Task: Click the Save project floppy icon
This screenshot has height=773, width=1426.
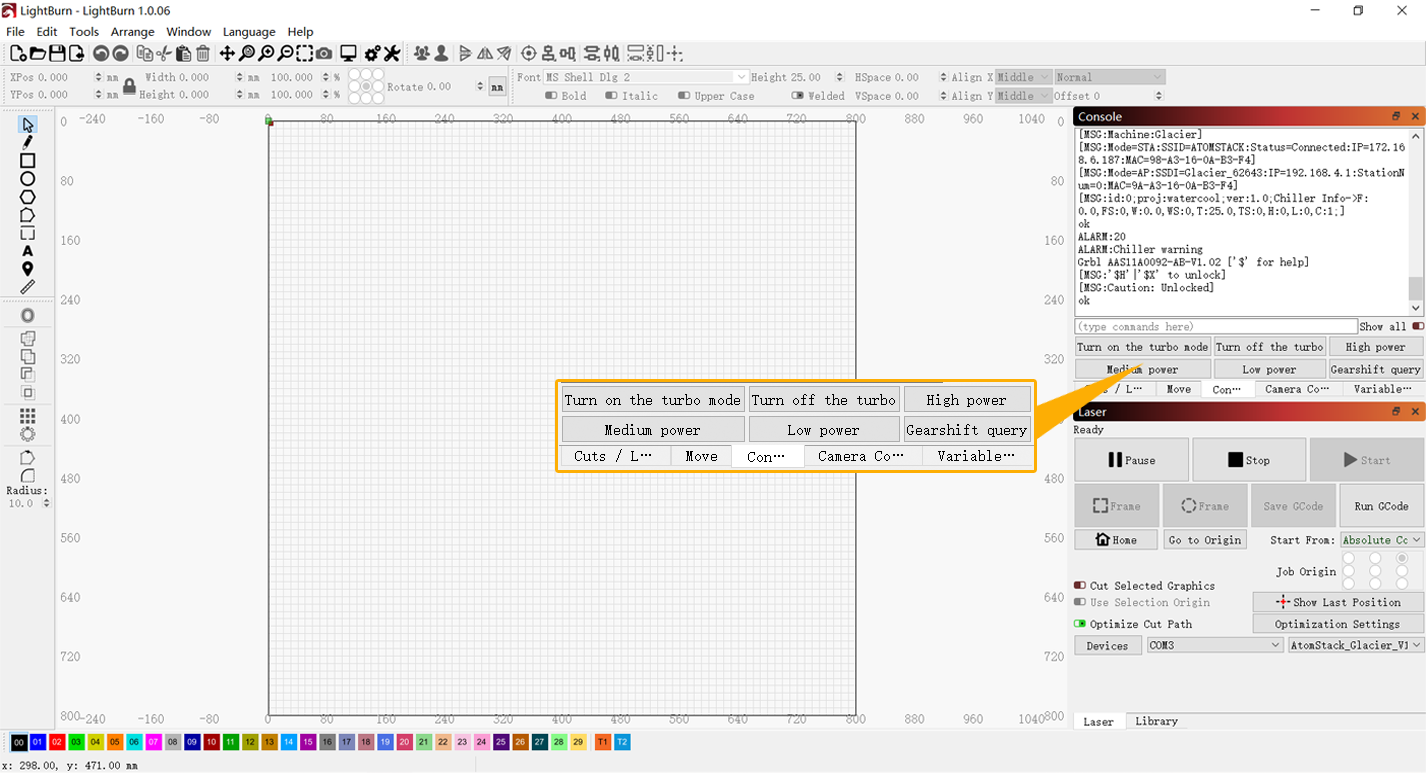Action: 56,53
